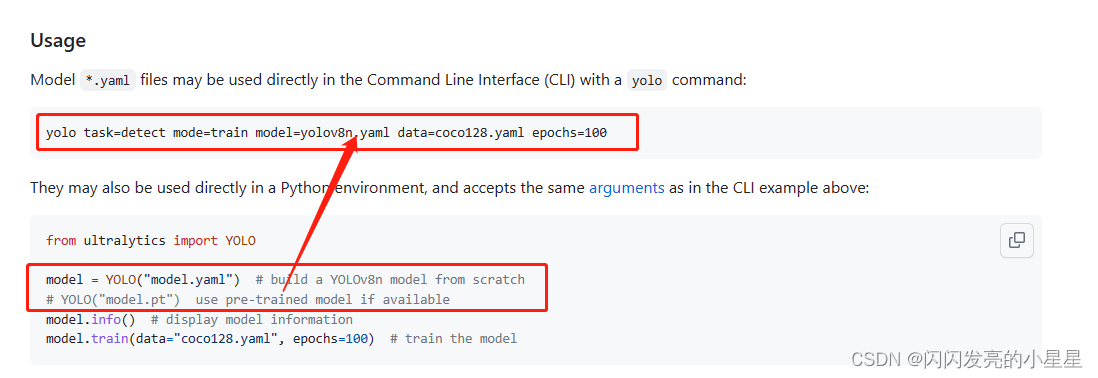Click the Usage section heading

click(x=58, y=41)
